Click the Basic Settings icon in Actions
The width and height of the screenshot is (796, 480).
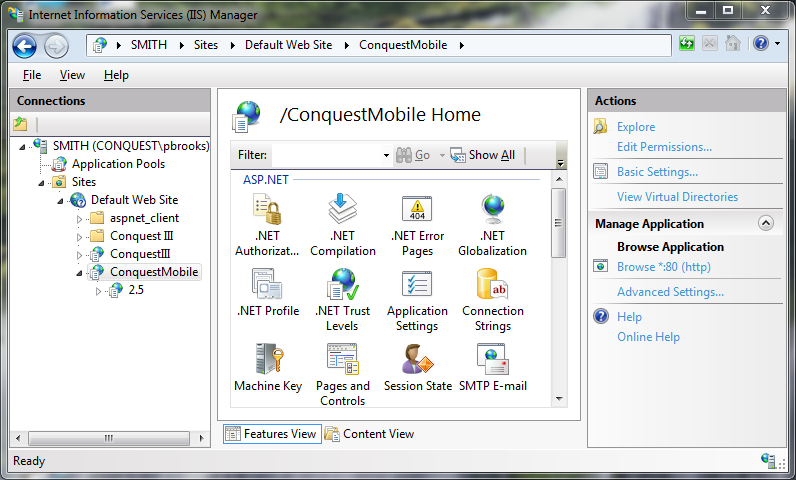pos(601,172)
